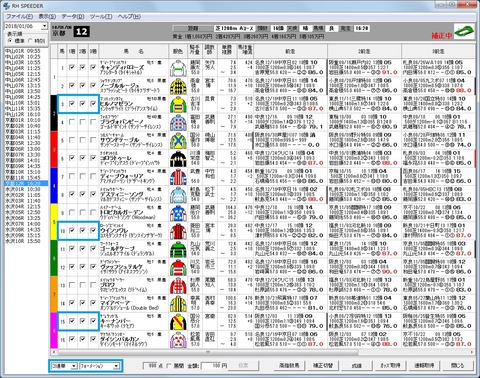This screenshot has height=378, width=480.
Task: Check the 1着 box for horse 9
Action: (72, 212)
